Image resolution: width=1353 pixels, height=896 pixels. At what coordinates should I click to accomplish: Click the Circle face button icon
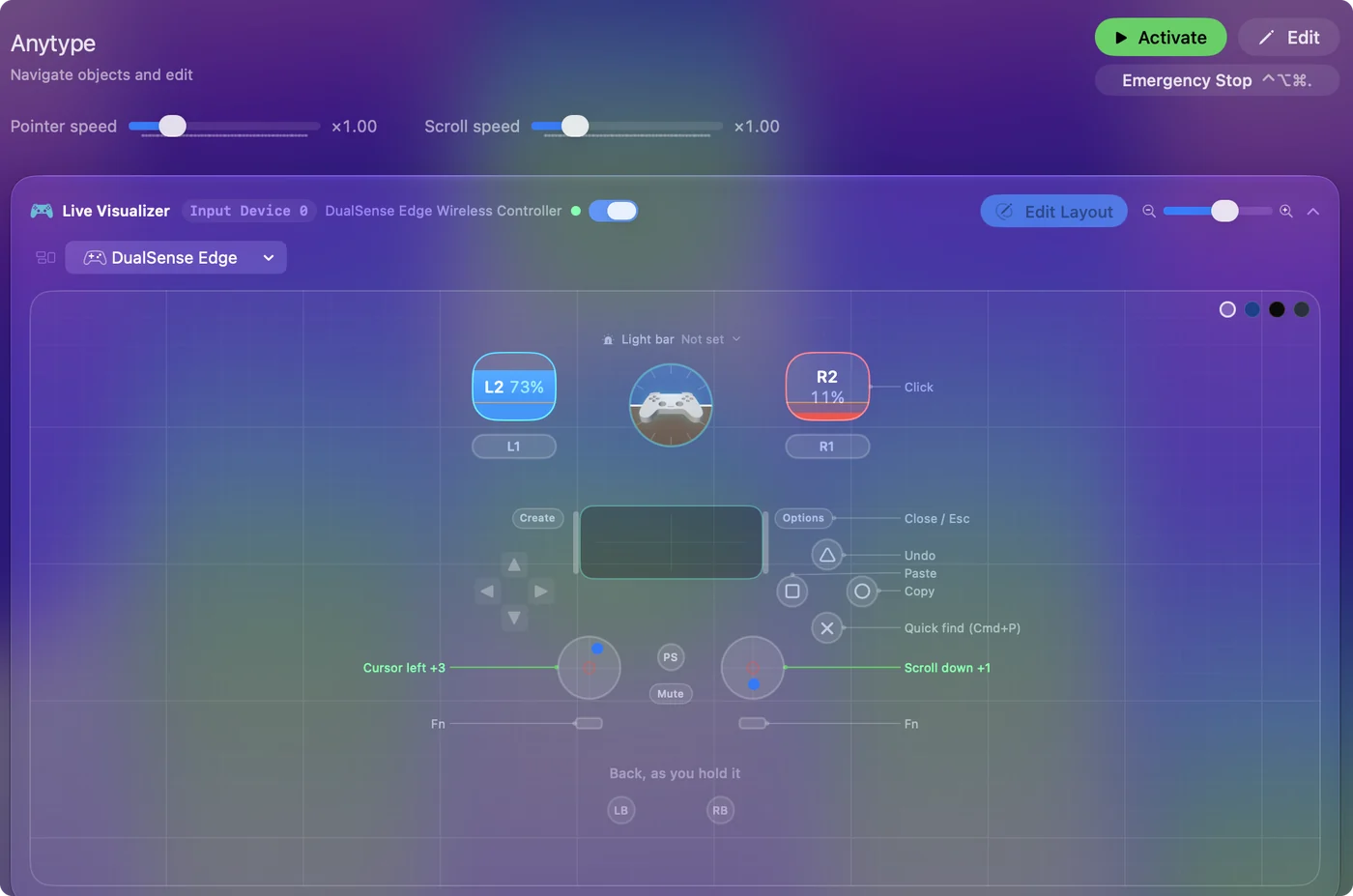click(x=862, y=592)
